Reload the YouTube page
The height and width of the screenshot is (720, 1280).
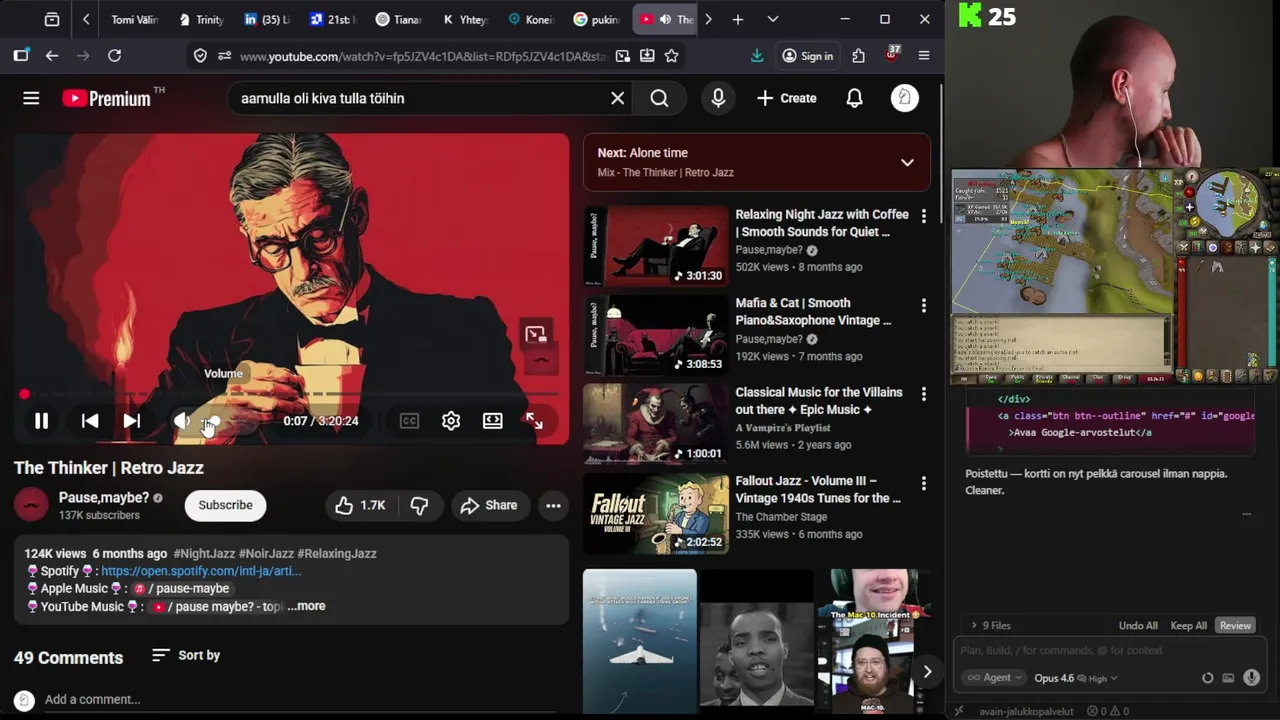(114, 56)
